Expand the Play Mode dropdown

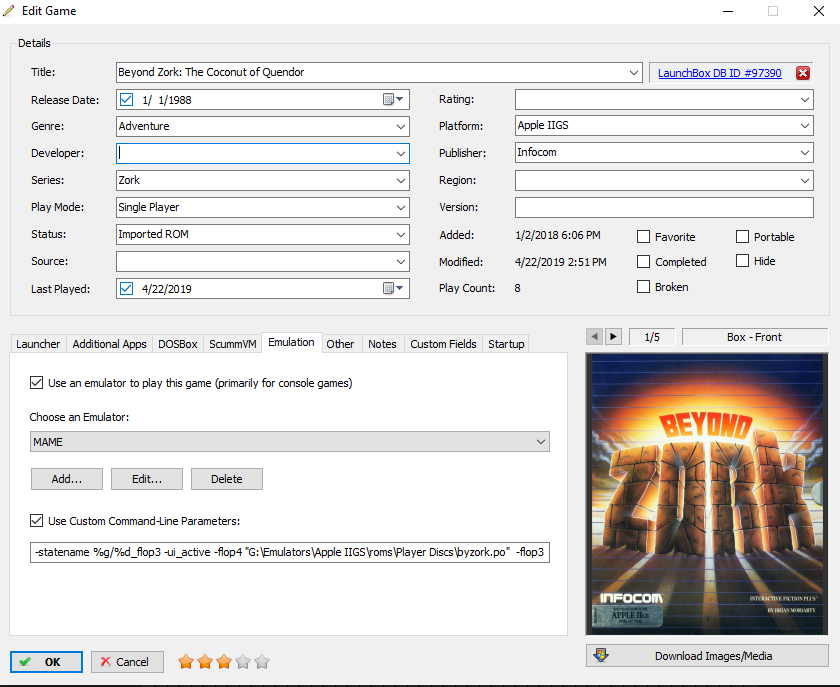(401, 207)
